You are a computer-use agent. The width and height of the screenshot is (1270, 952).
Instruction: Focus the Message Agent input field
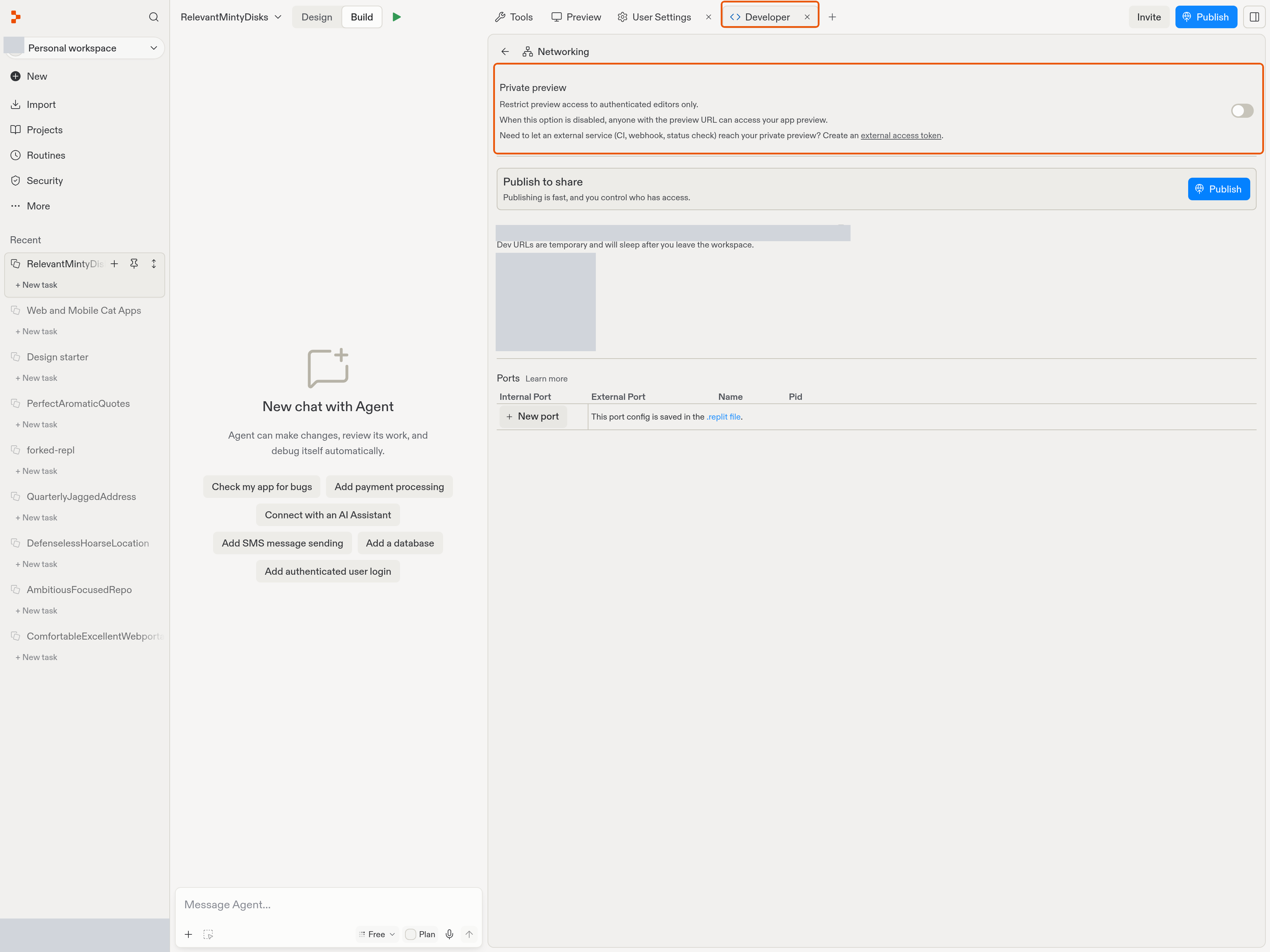[328, 905]
